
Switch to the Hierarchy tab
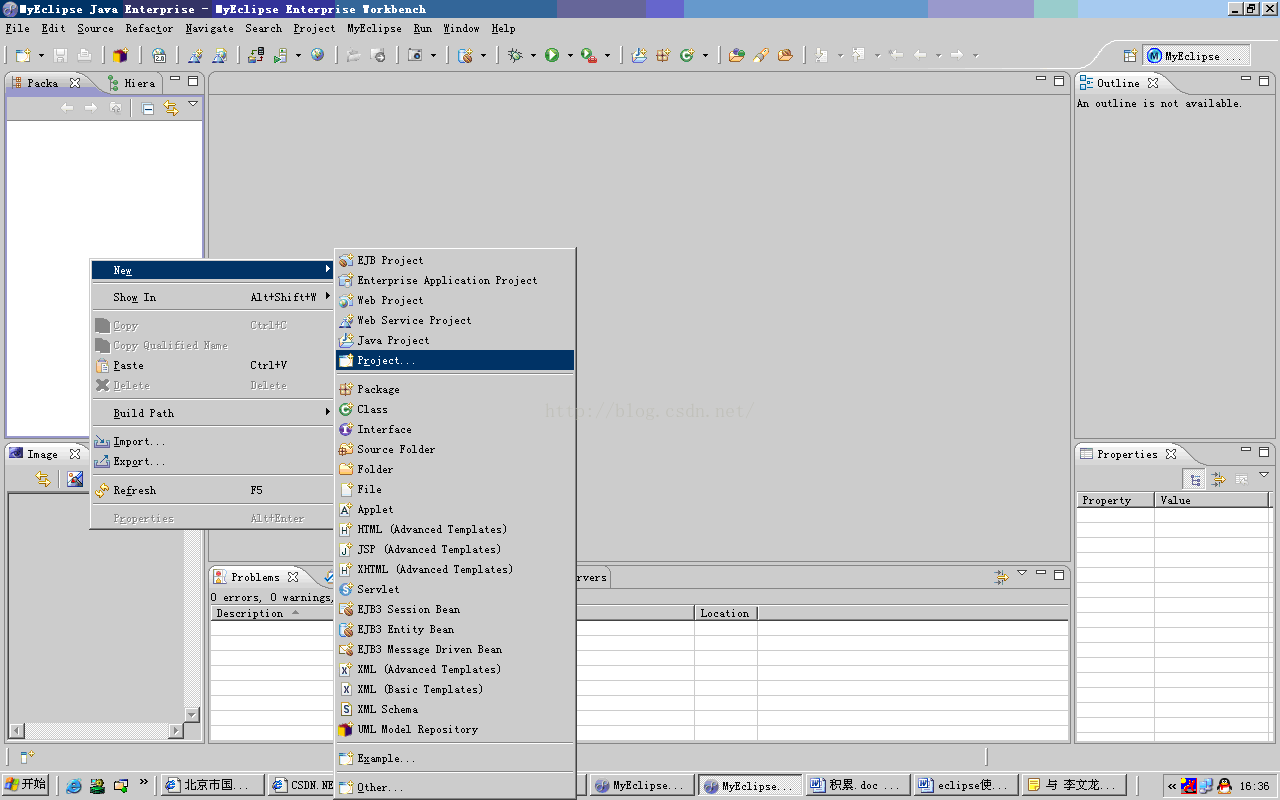pyautogui.click(x=131, y=83)
